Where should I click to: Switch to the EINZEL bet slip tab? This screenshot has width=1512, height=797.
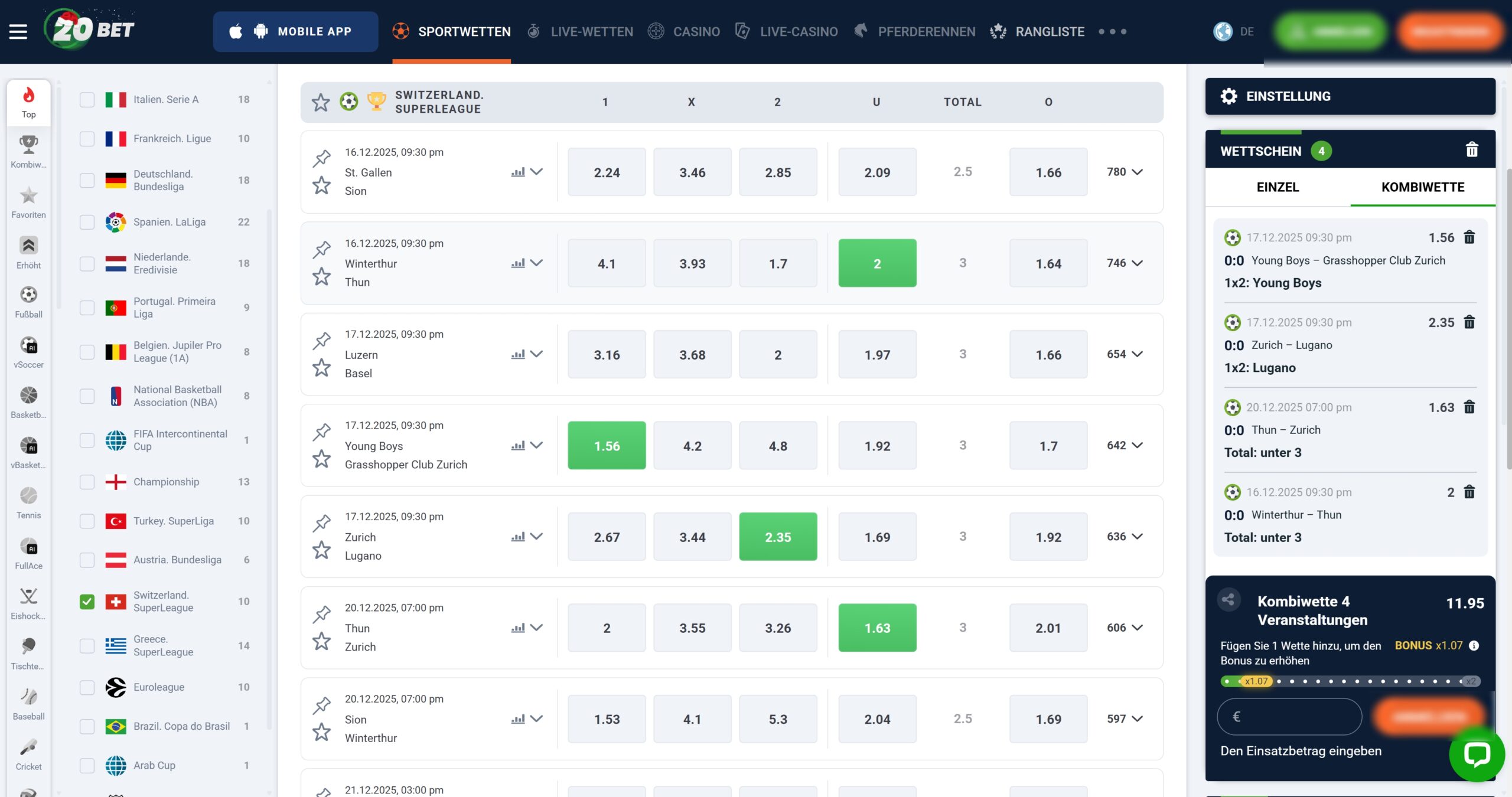click(1278, 187)
